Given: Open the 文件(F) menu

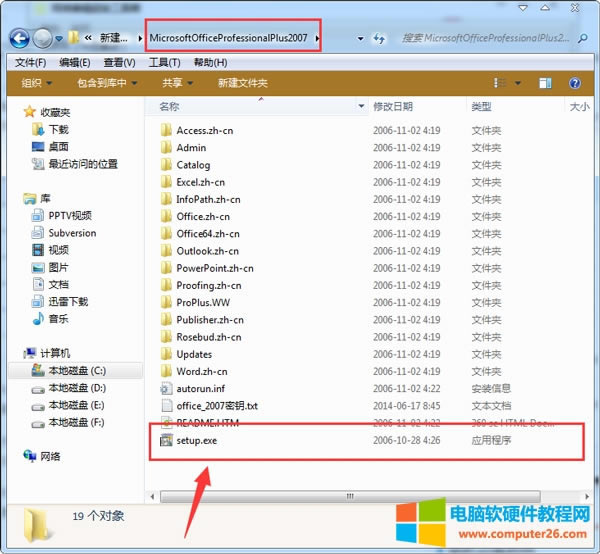Looking at the screenshot, I should [31, 62].
